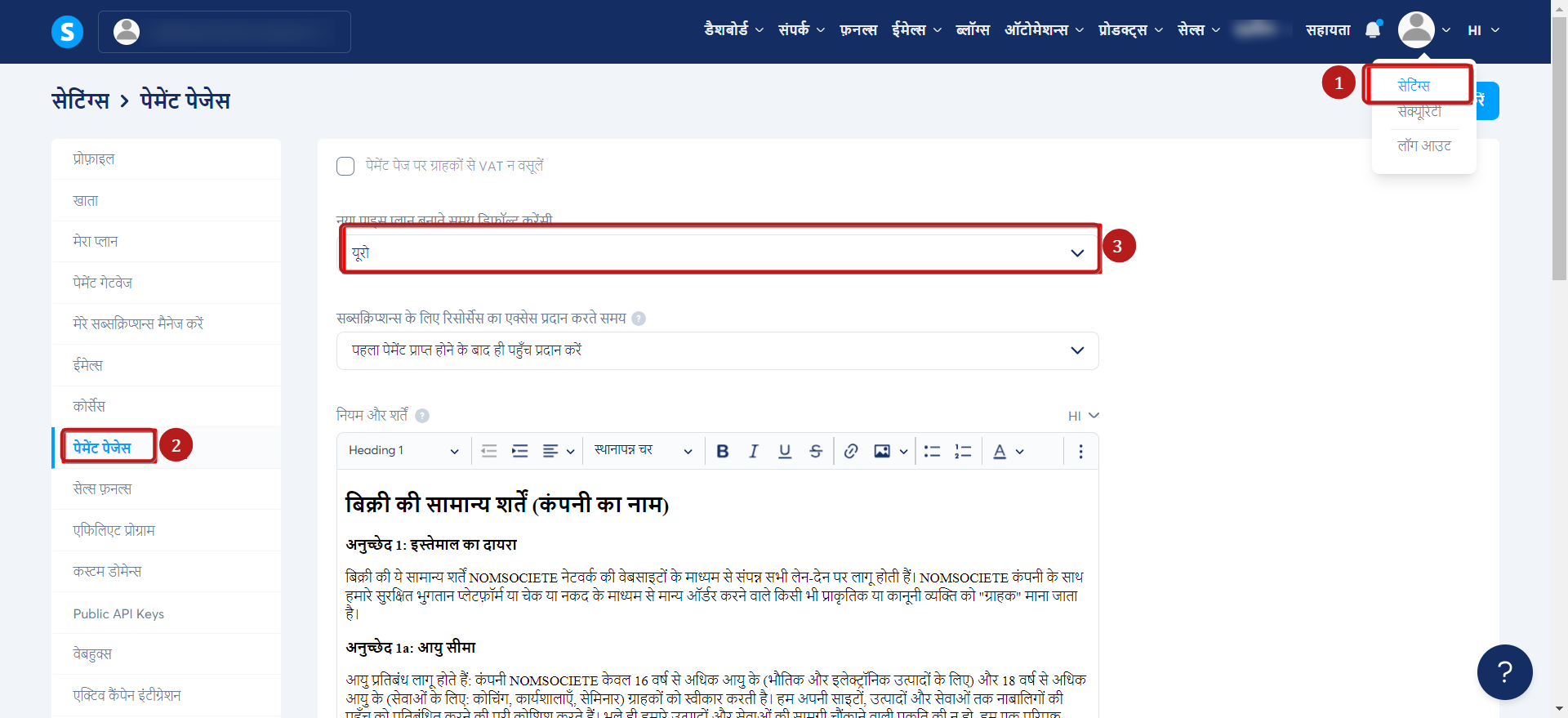Open प्रोफ़ाइल in the settings sidebar
Viewport: 1568px width, 718px height.
(x=167, y=159)
